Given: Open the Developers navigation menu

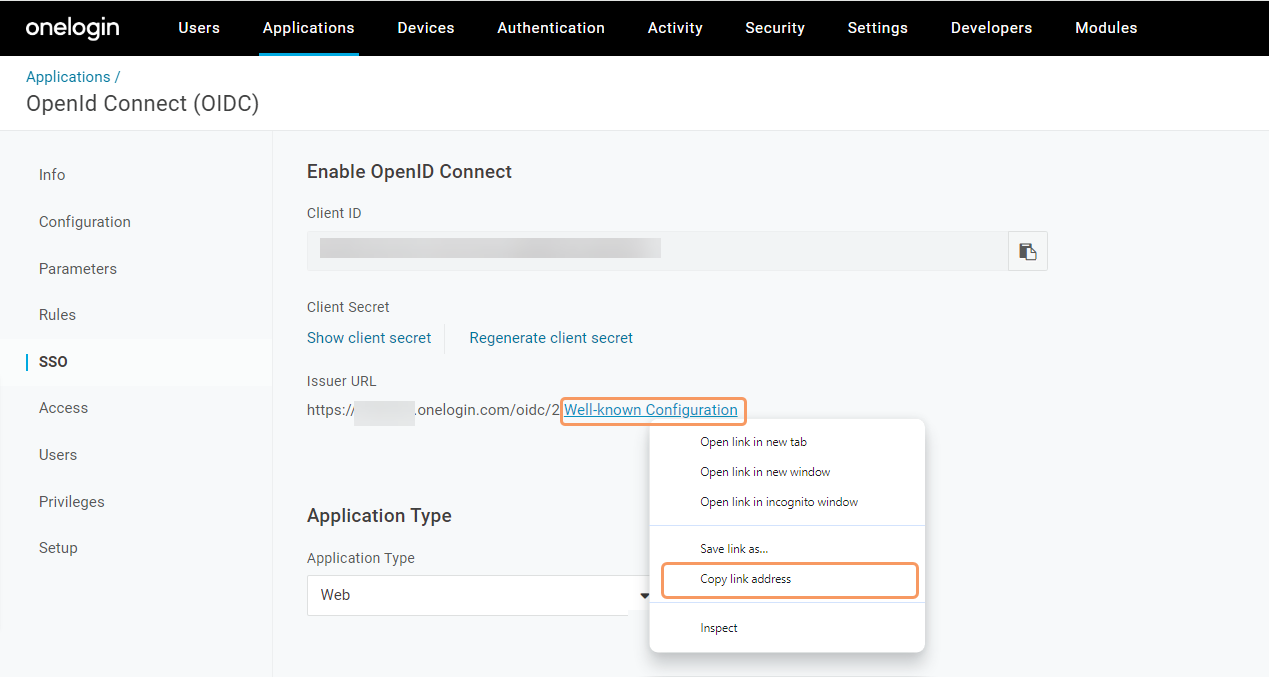Looking at the screenshot, I should [991, 28].
